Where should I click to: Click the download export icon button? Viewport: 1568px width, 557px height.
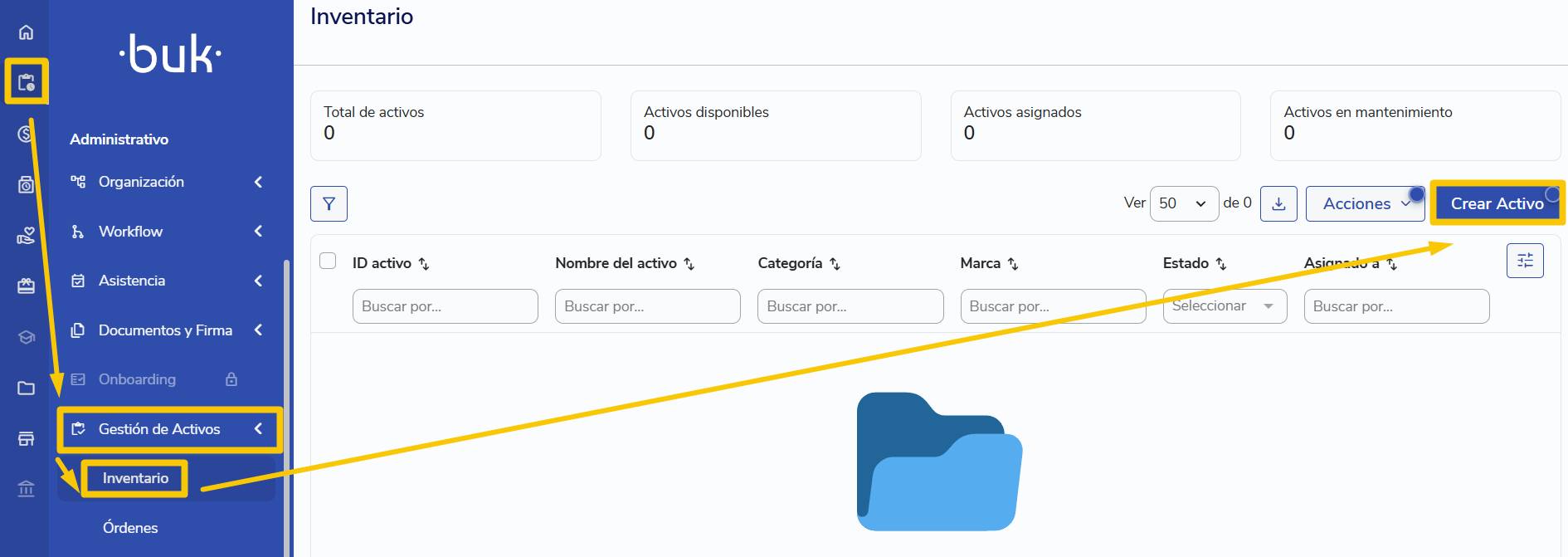[x=1278, y=203]
